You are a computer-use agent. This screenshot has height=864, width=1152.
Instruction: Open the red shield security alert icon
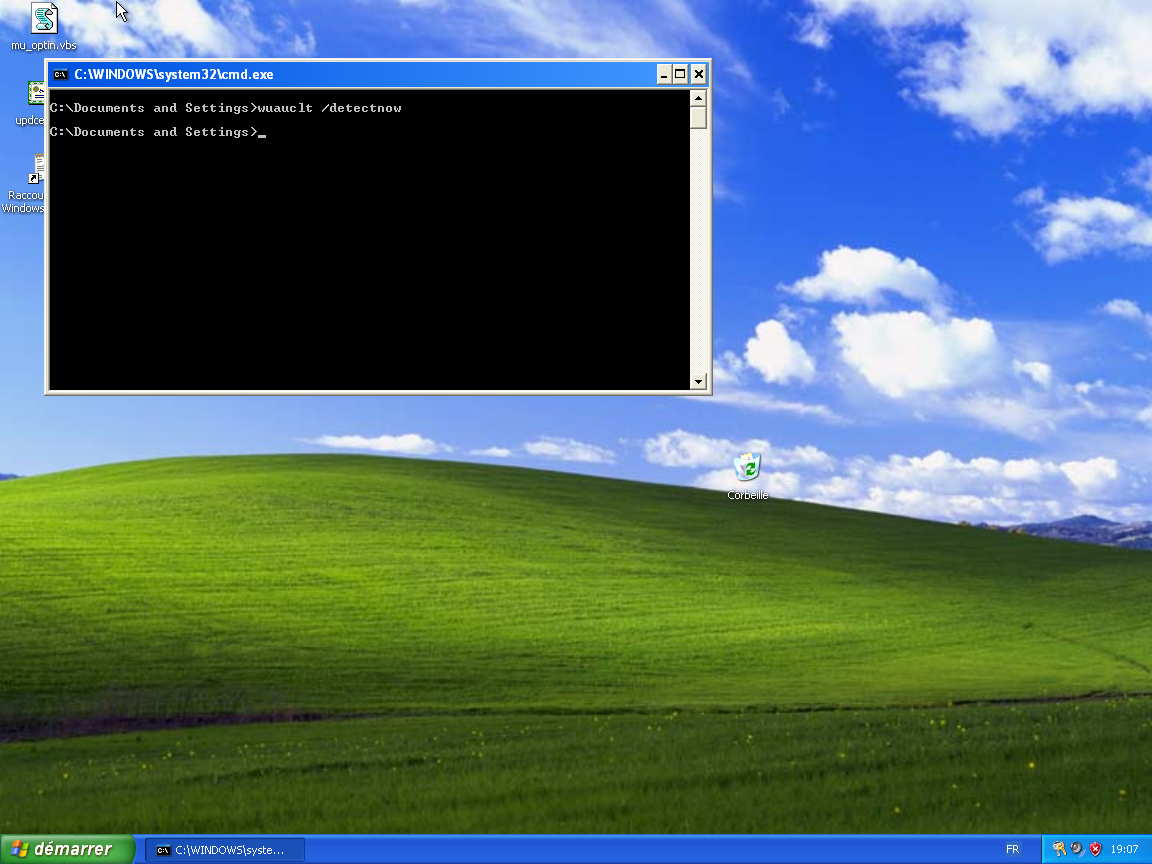(x=1095, y=849)
